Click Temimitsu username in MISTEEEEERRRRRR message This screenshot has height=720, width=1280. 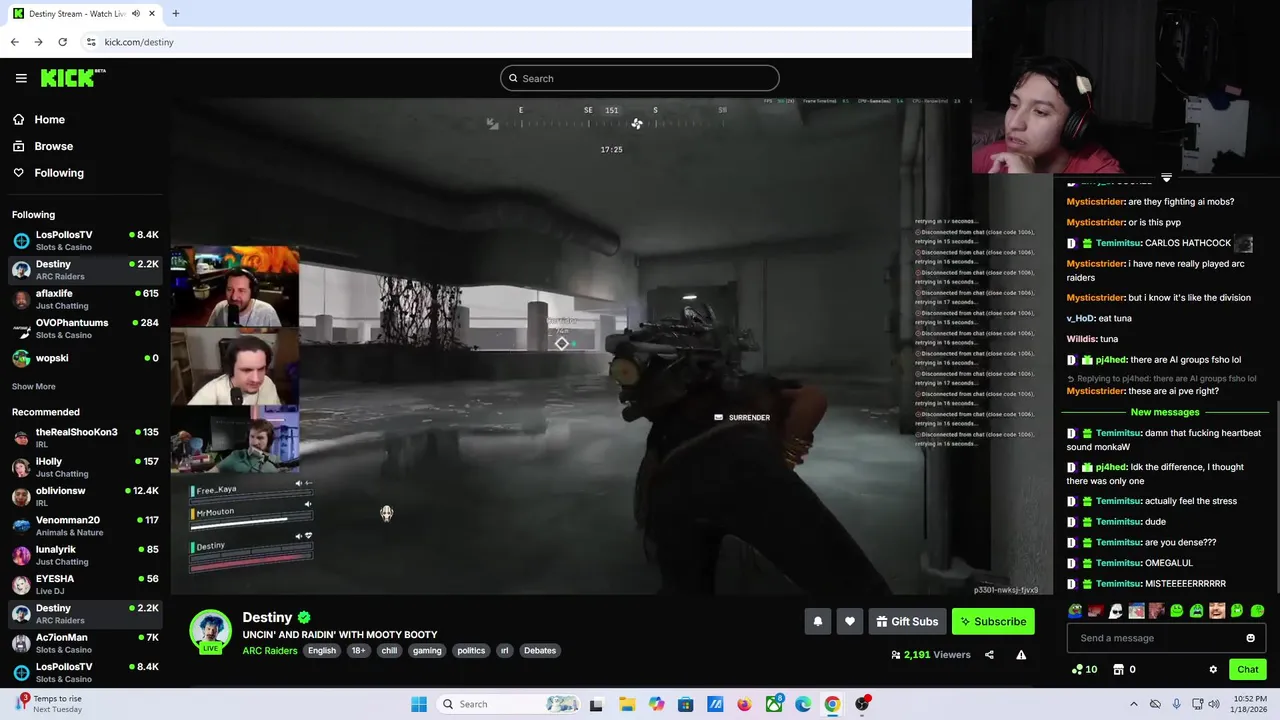(1119, 583)
